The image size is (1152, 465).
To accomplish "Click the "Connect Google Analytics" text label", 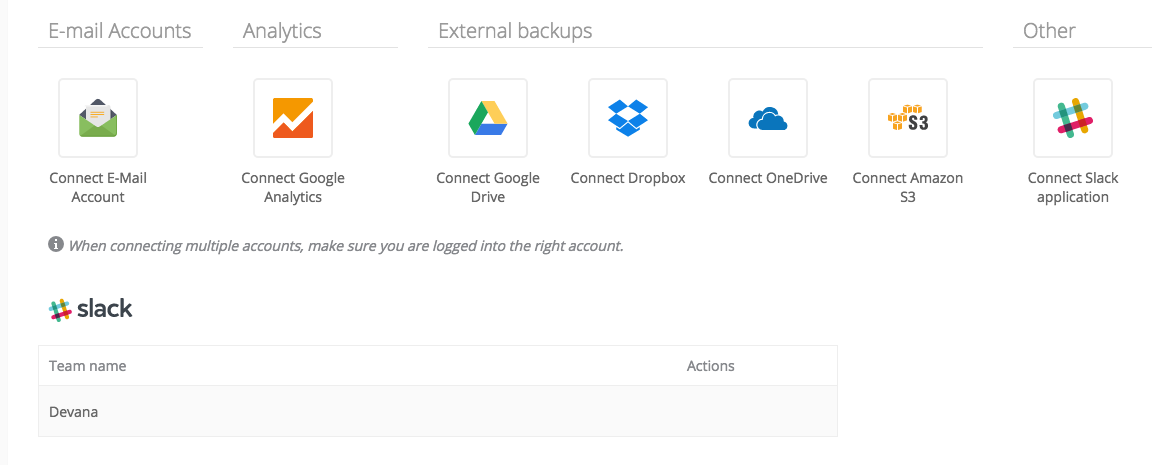I will pos(293,188).
